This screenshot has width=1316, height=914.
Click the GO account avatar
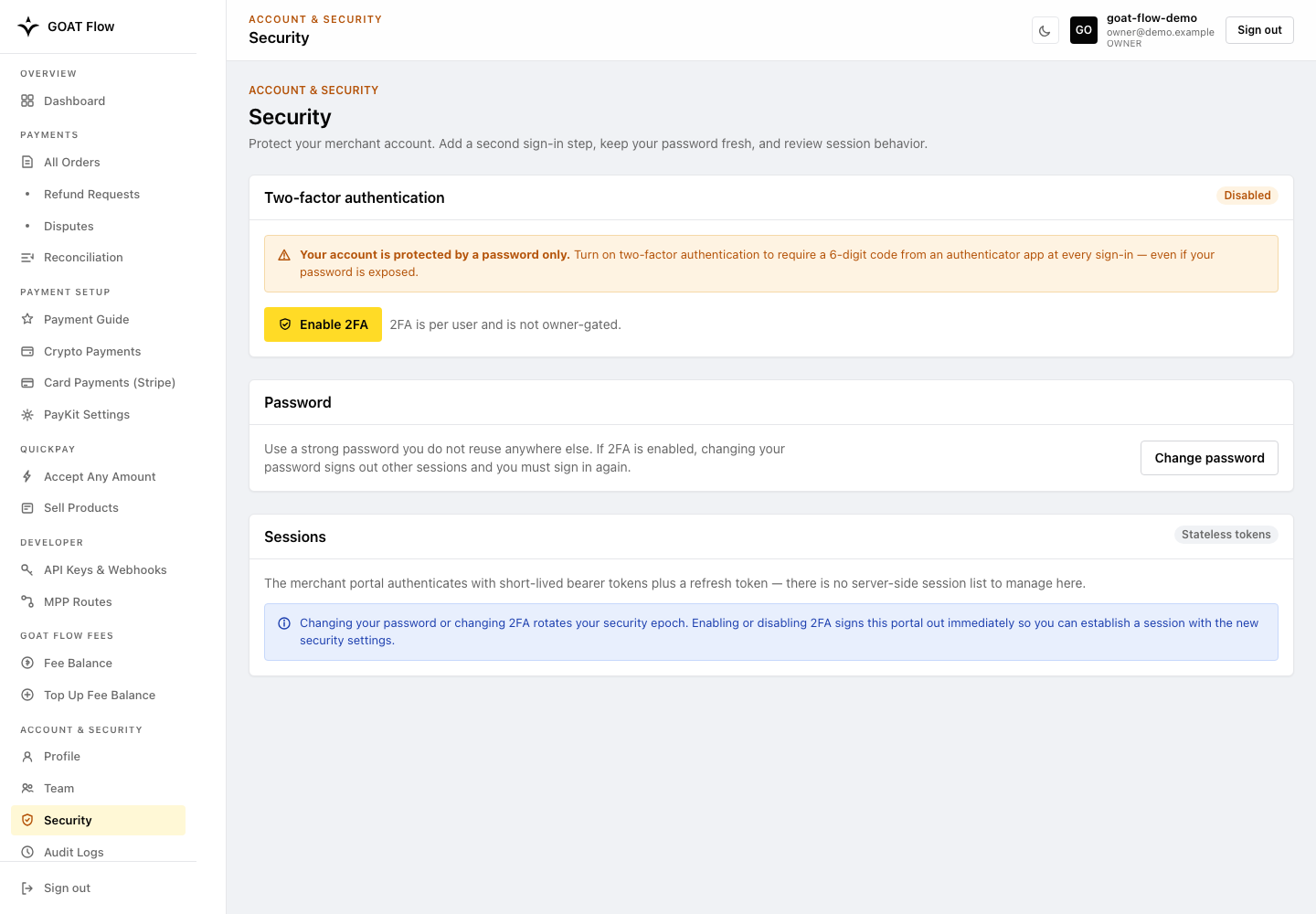pos(1084,30)
